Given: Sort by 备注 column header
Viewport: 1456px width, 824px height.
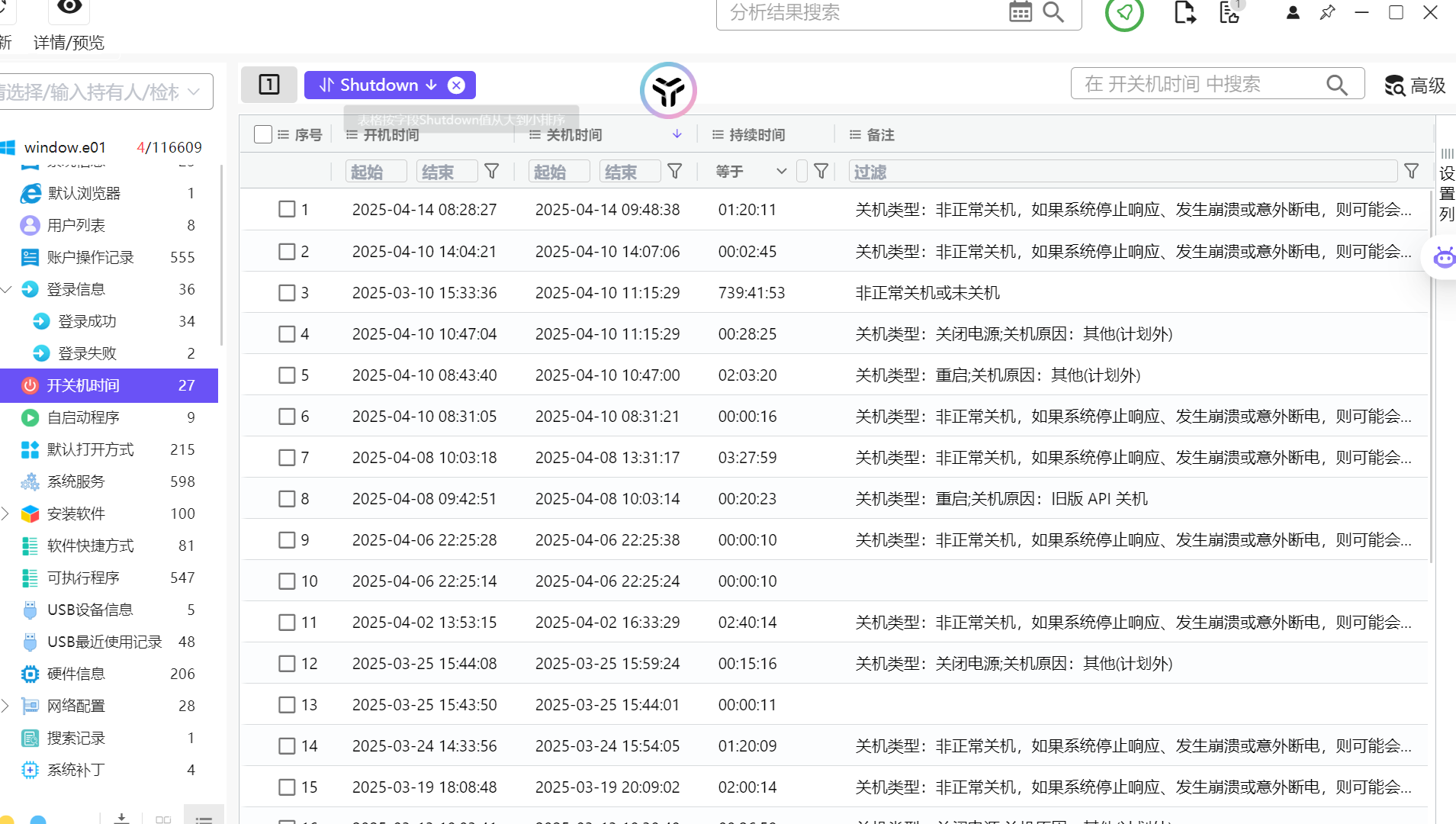Looking at the screenshot, I should [880, 135].
